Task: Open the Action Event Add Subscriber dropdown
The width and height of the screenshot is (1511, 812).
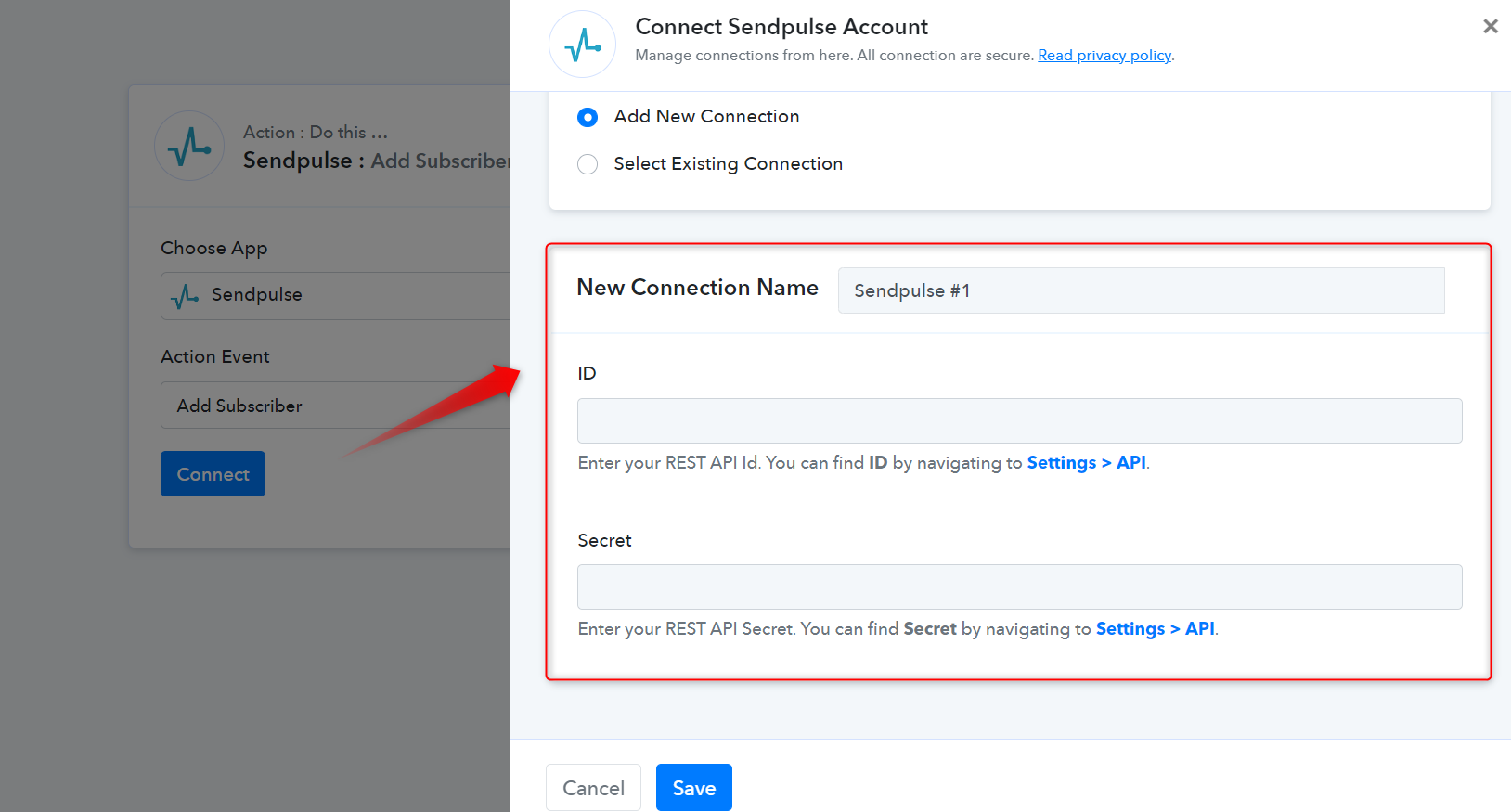Action: pos(335,406)
